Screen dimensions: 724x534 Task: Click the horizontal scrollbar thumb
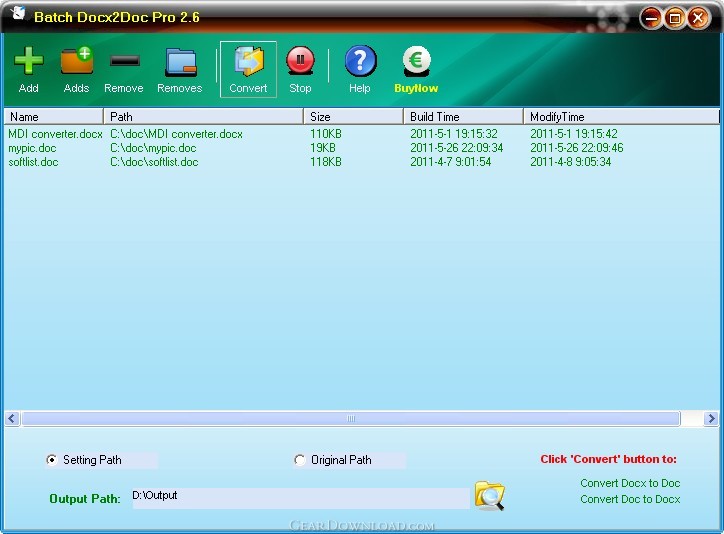tap(351, 419)
